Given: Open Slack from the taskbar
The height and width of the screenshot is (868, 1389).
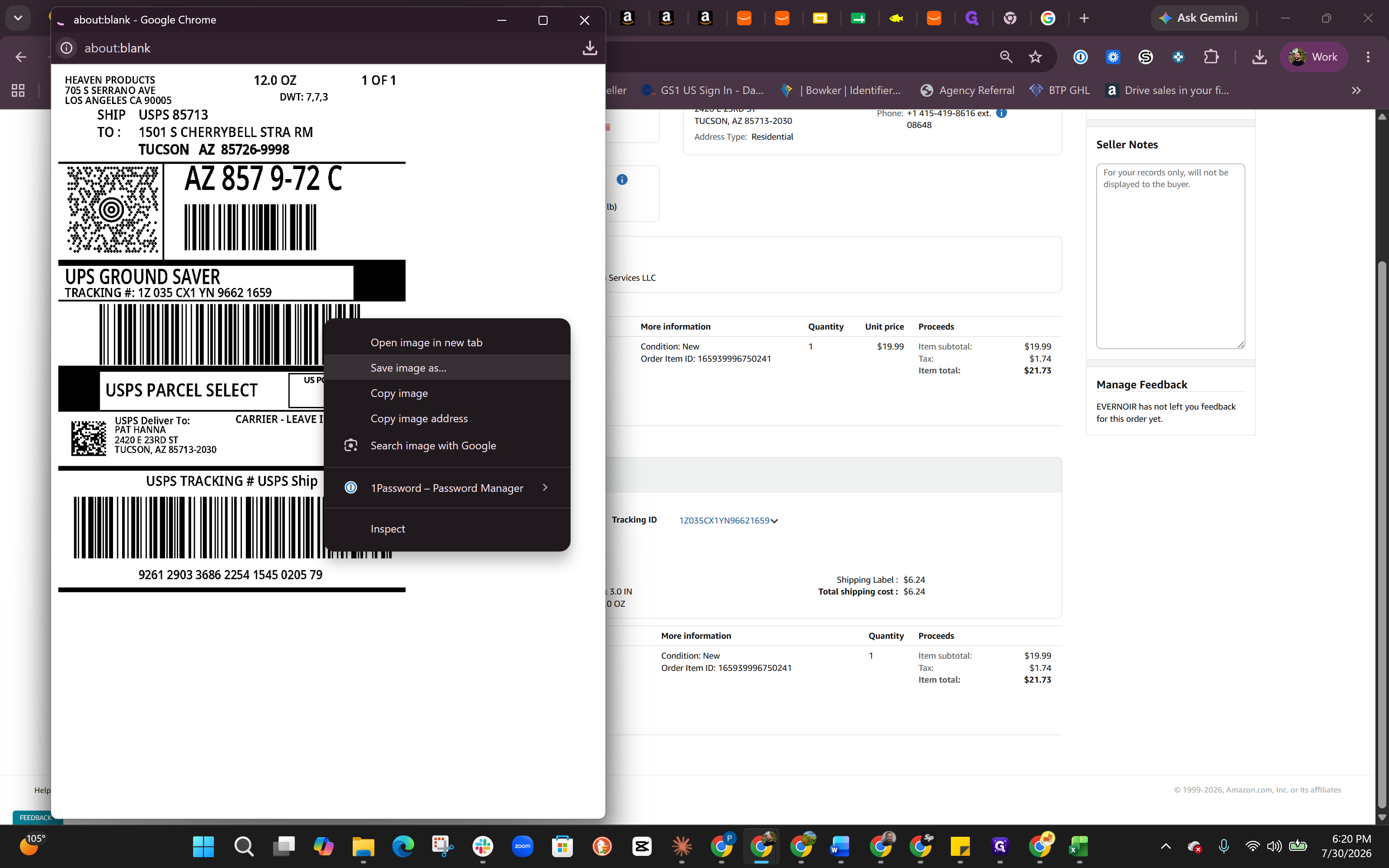Looking at the screenshot, I should click(483, 846).
